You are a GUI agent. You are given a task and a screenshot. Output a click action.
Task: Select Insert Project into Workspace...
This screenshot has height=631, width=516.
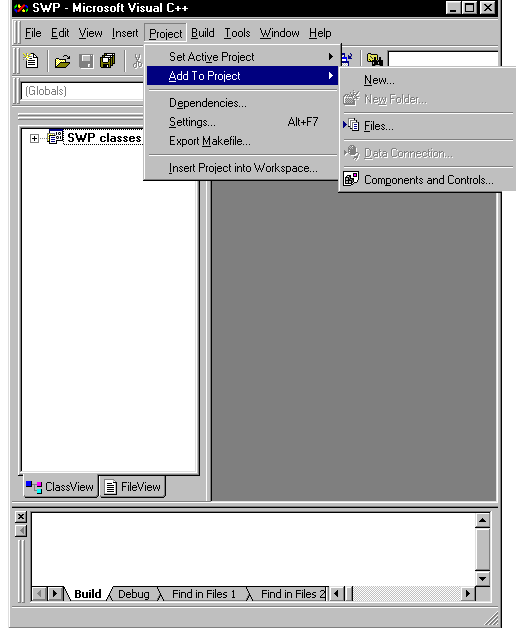coord(242,168)
